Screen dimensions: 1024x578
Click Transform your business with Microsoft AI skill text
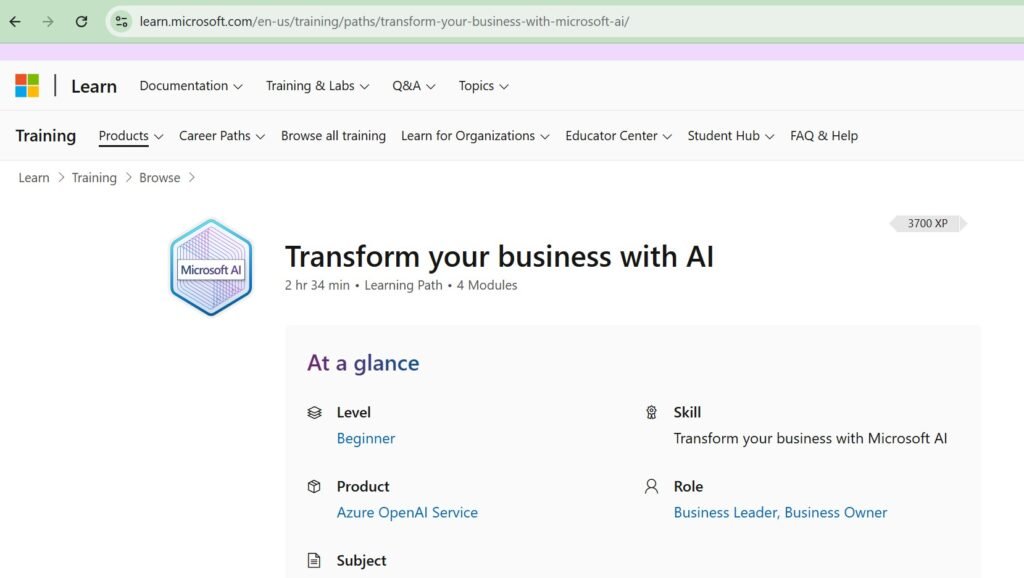click(810, 438)
